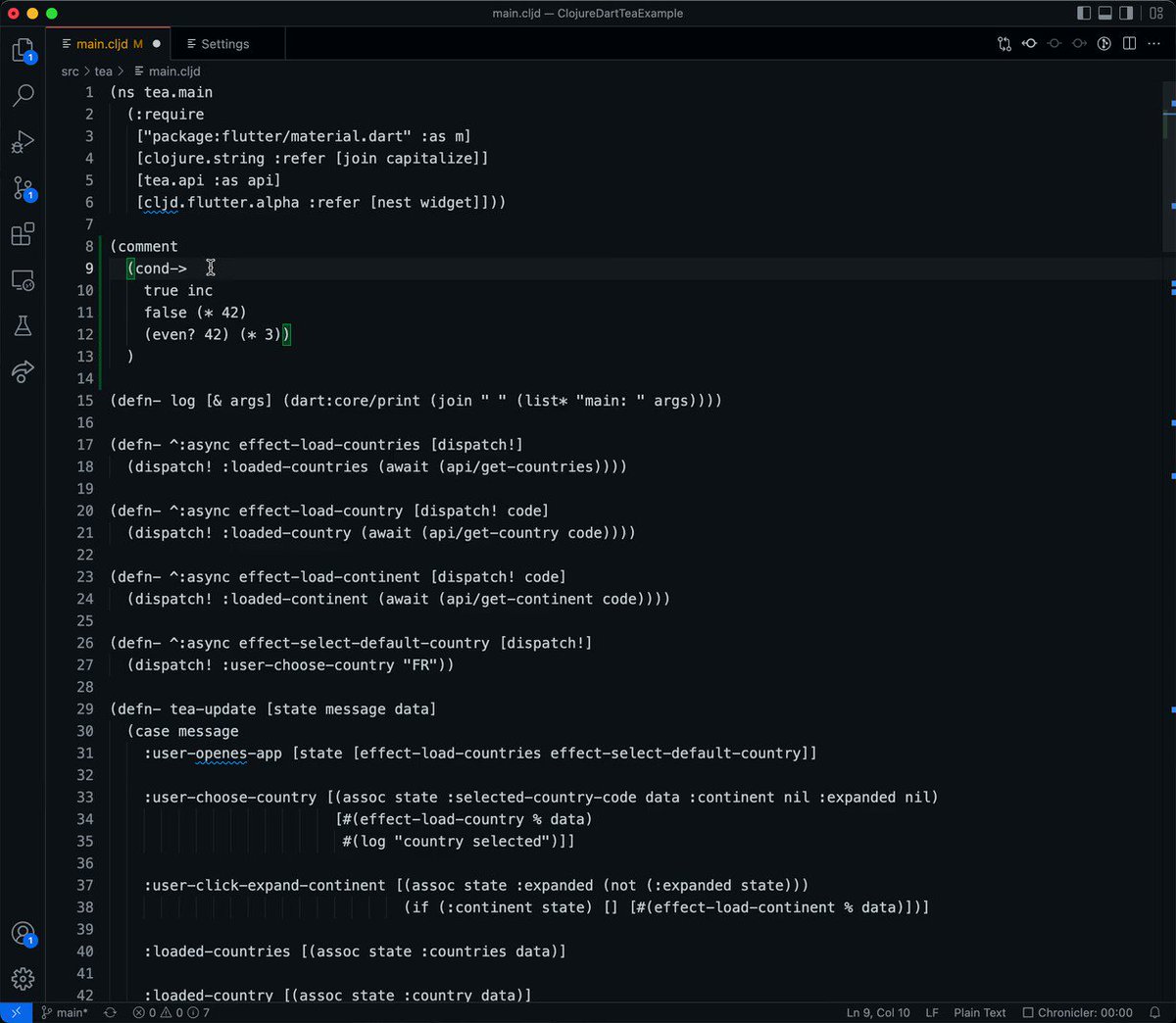This screenshot has height=1023, width=1176.
Task: Click "tea-update" function name on line 29
Action: tap(213, 708)
